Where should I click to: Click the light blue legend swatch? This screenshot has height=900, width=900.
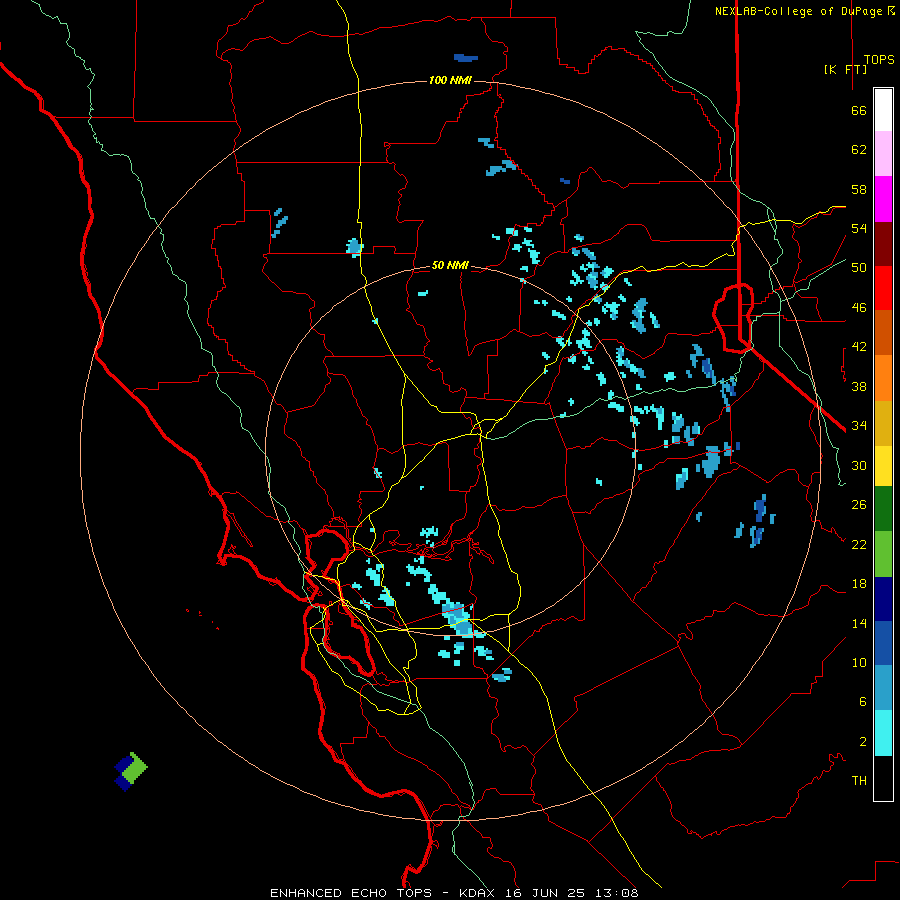(x=883, y=688)
